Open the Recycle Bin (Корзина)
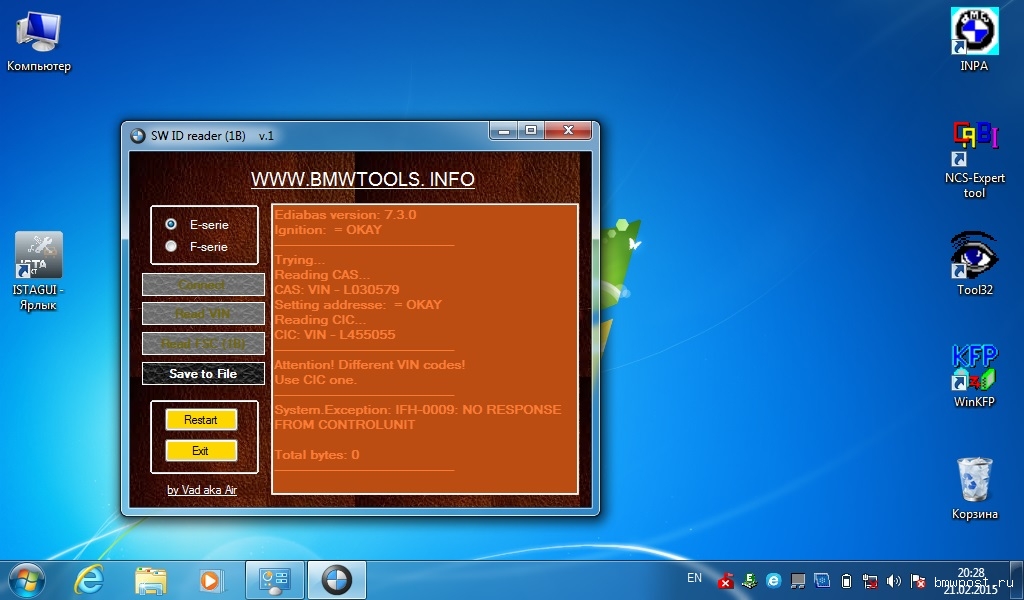1024x600 pixels. [x=973, y=481]
